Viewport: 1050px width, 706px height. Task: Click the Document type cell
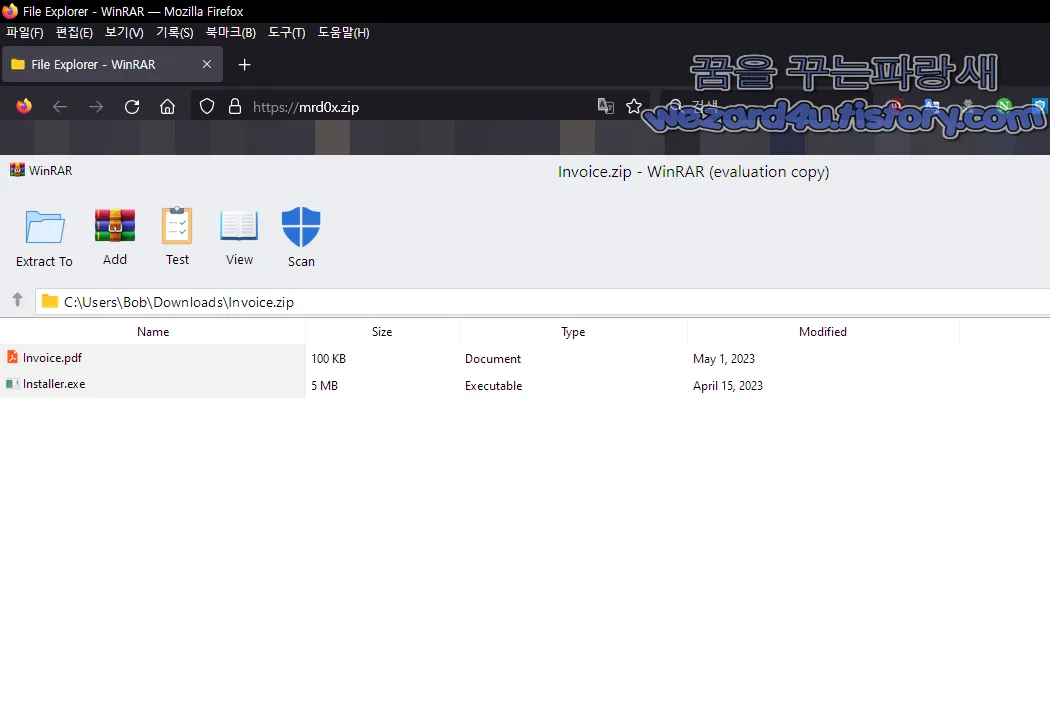pos(493,358)
